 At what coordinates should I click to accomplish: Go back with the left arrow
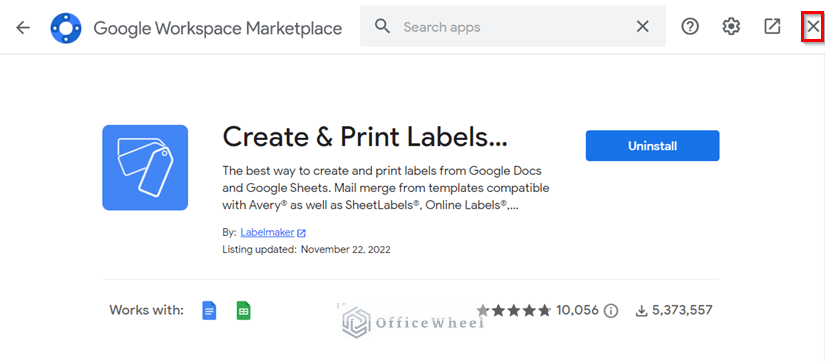(23, 27)
